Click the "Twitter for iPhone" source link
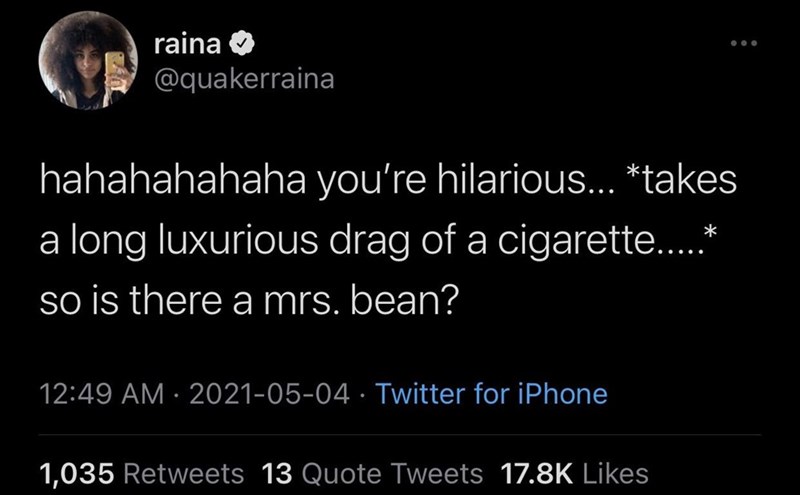 [491, 393]
